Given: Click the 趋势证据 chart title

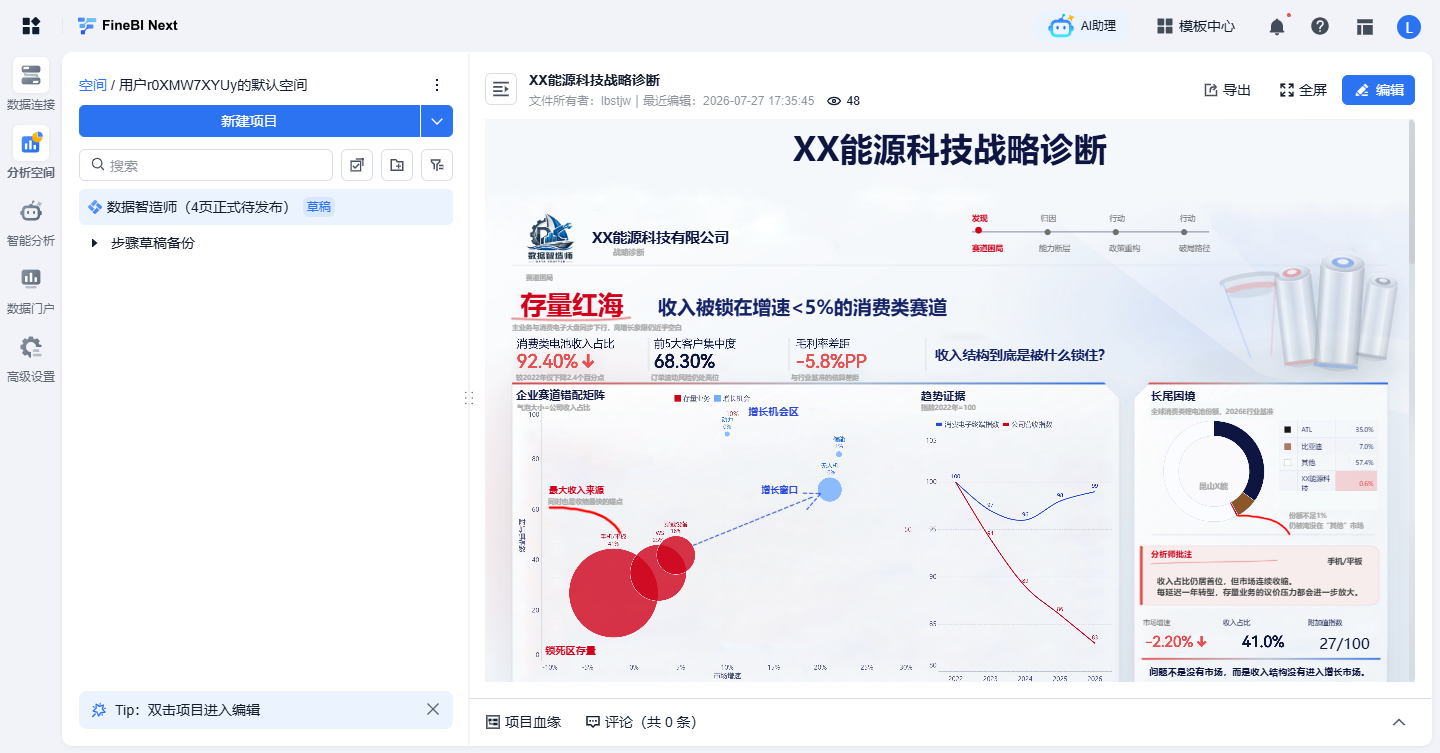Looking at the screenshot, I should coord(943,396).
